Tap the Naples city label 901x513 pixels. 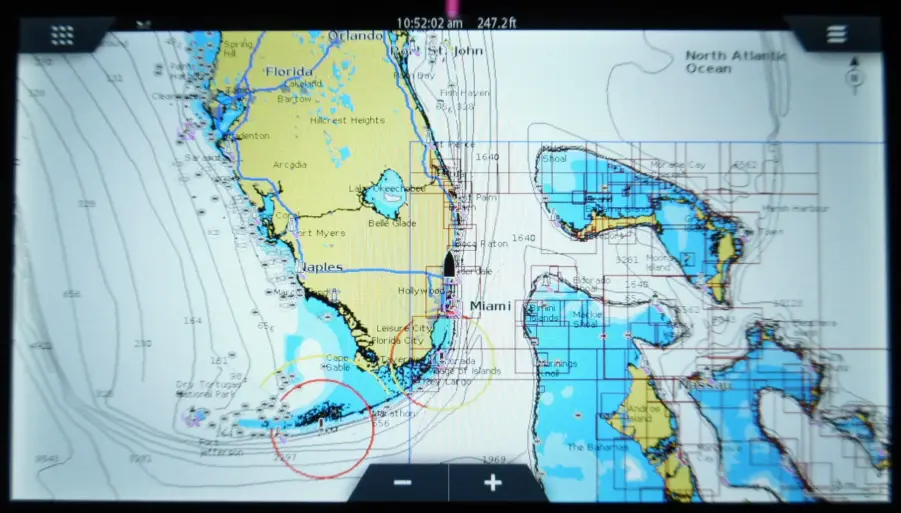click(x=321, y=267)
